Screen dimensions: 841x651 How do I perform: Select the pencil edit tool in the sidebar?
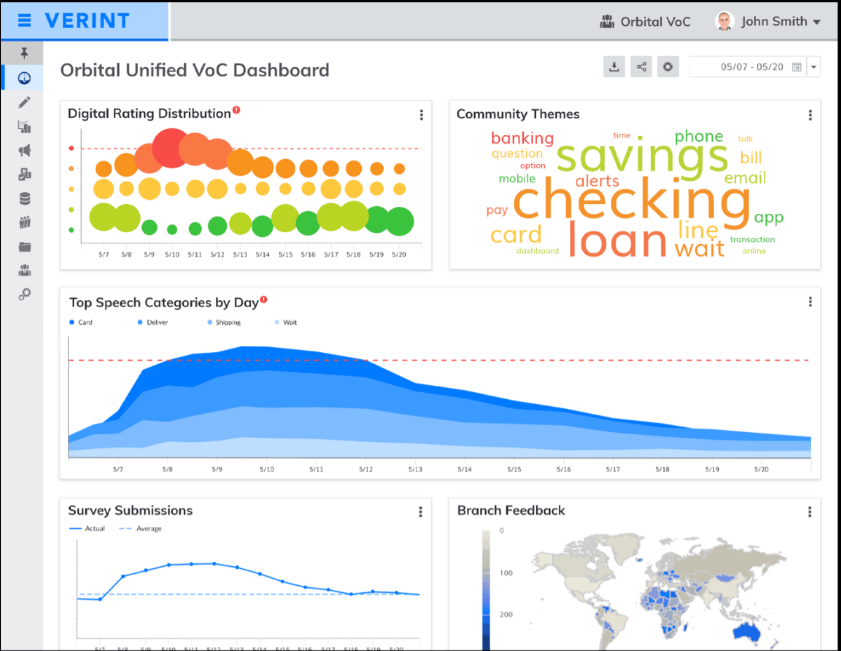click(24, 104)
